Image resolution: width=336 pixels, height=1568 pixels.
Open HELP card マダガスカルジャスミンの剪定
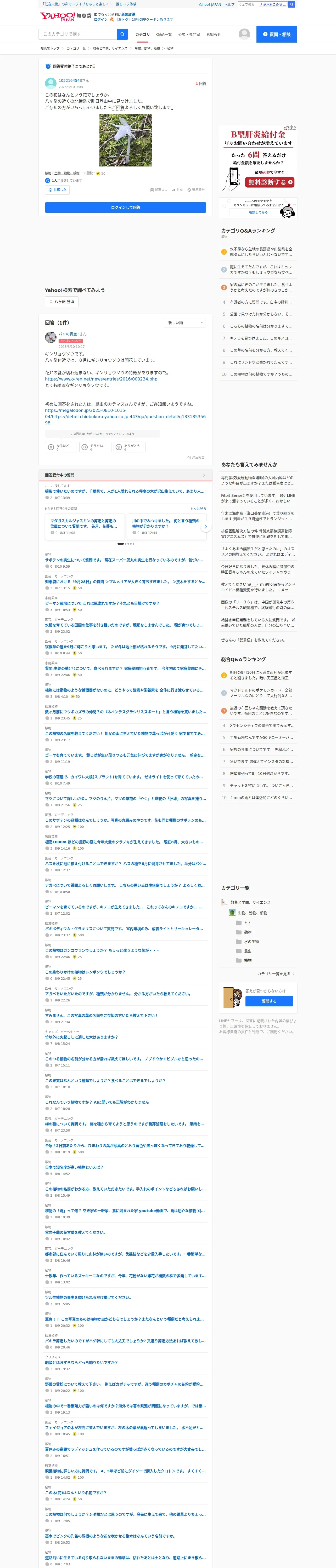[84, 527]
